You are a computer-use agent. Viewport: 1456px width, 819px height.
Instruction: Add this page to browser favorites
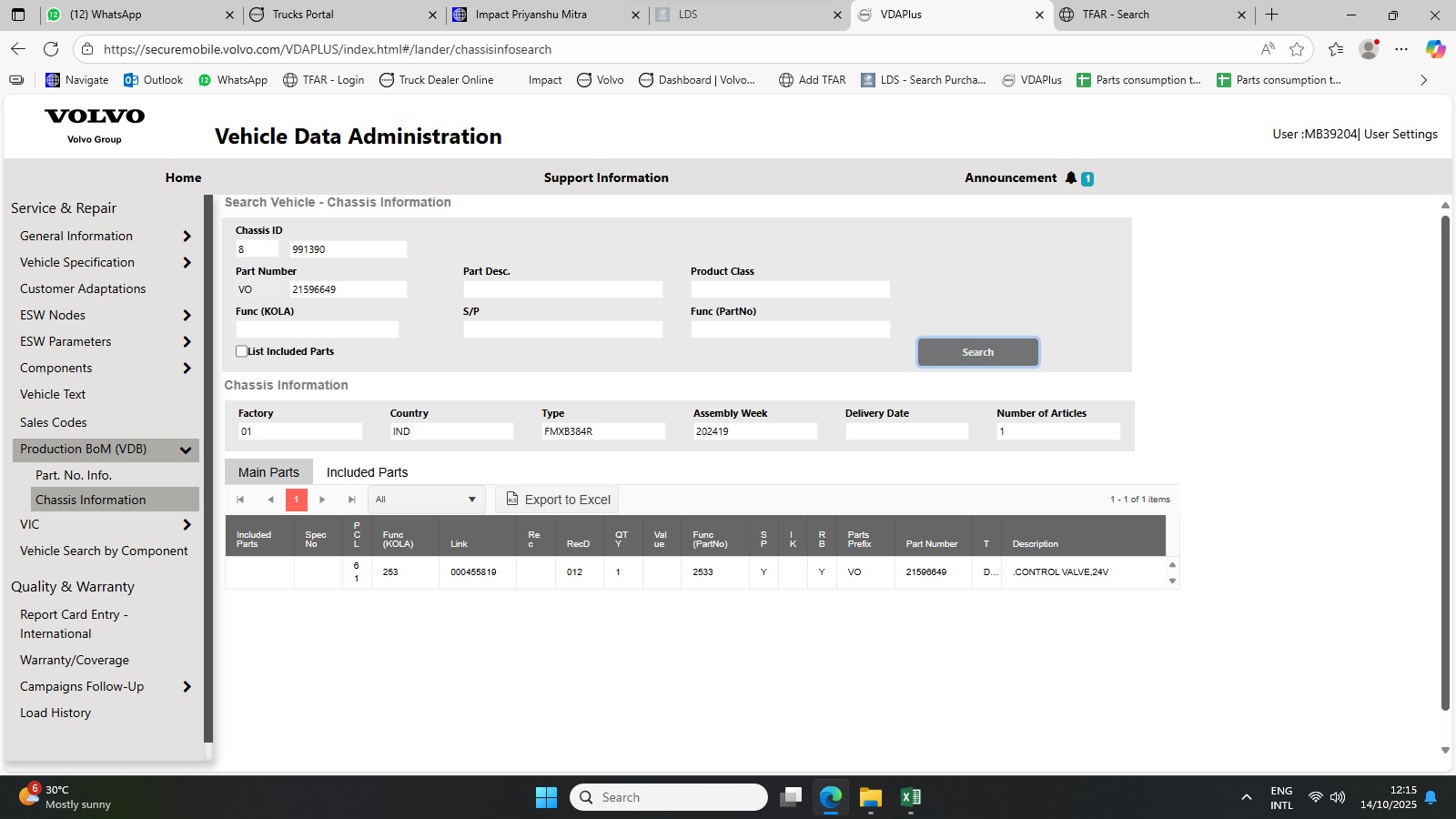(x=1297, y=49)
